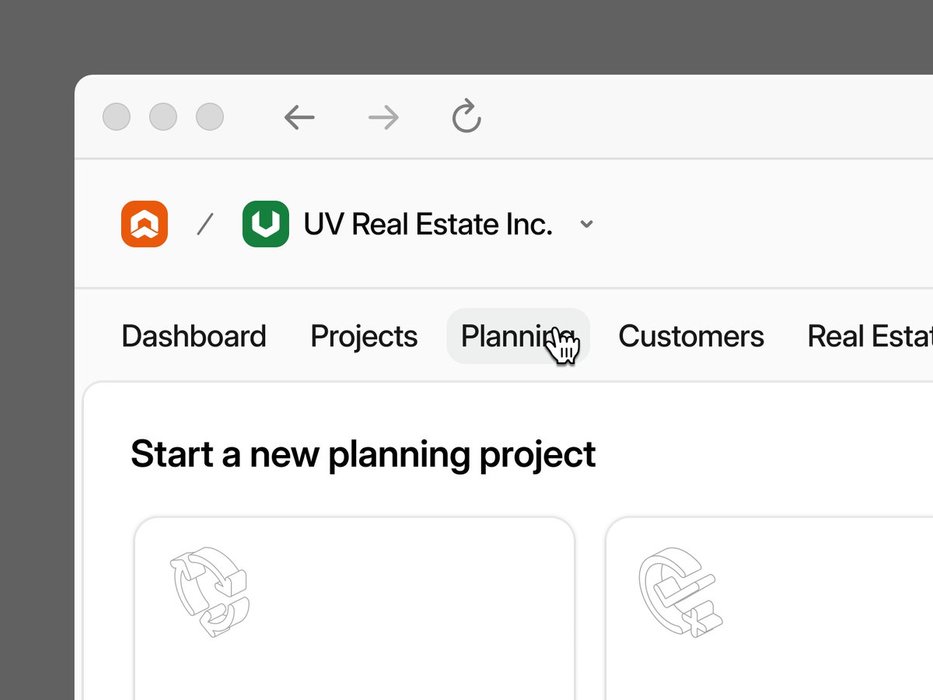Minimize the window with the middle circle

pyautogui.click(x=163, y=117)
